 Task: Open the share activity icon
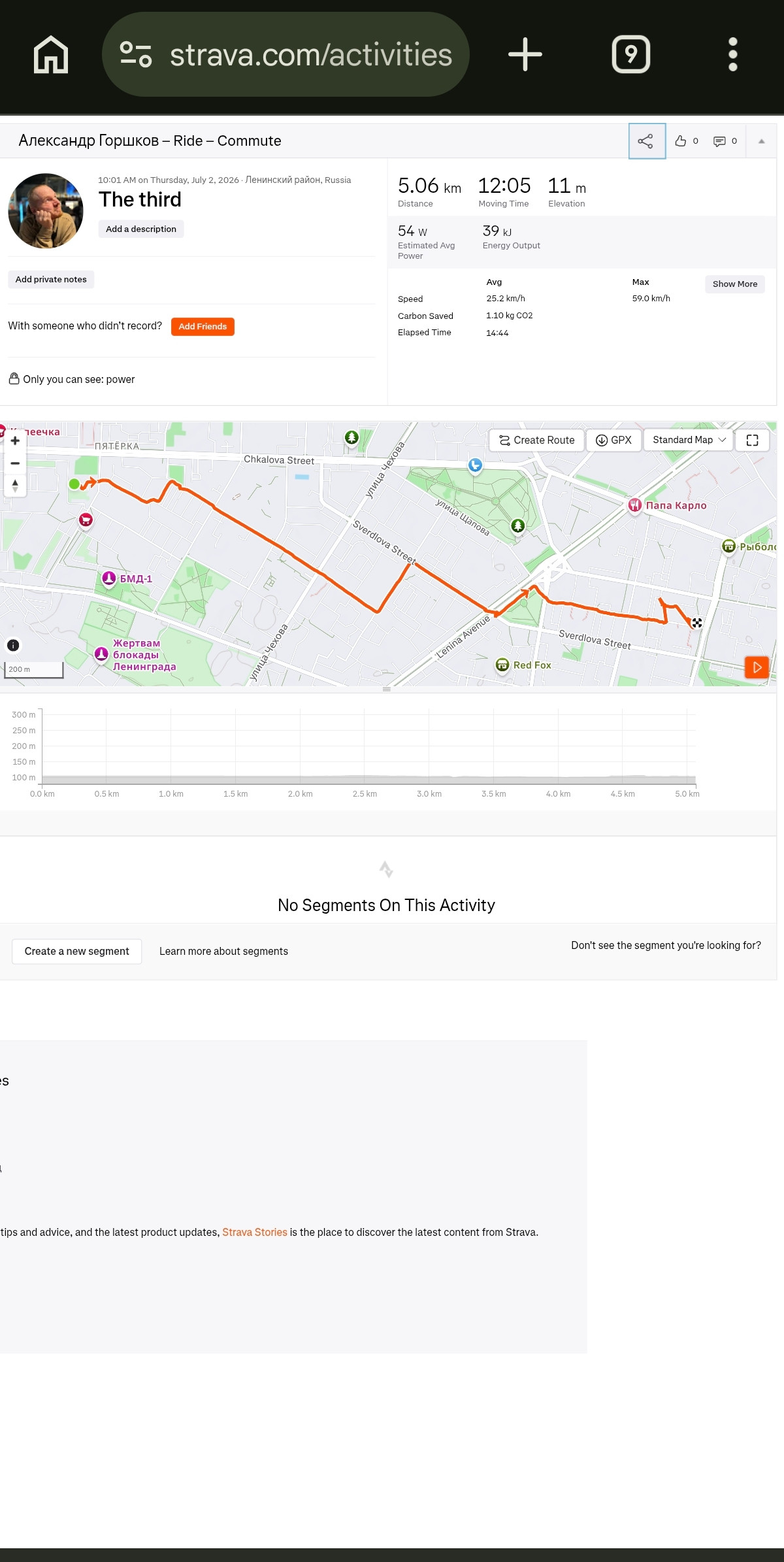pos(647,141)
